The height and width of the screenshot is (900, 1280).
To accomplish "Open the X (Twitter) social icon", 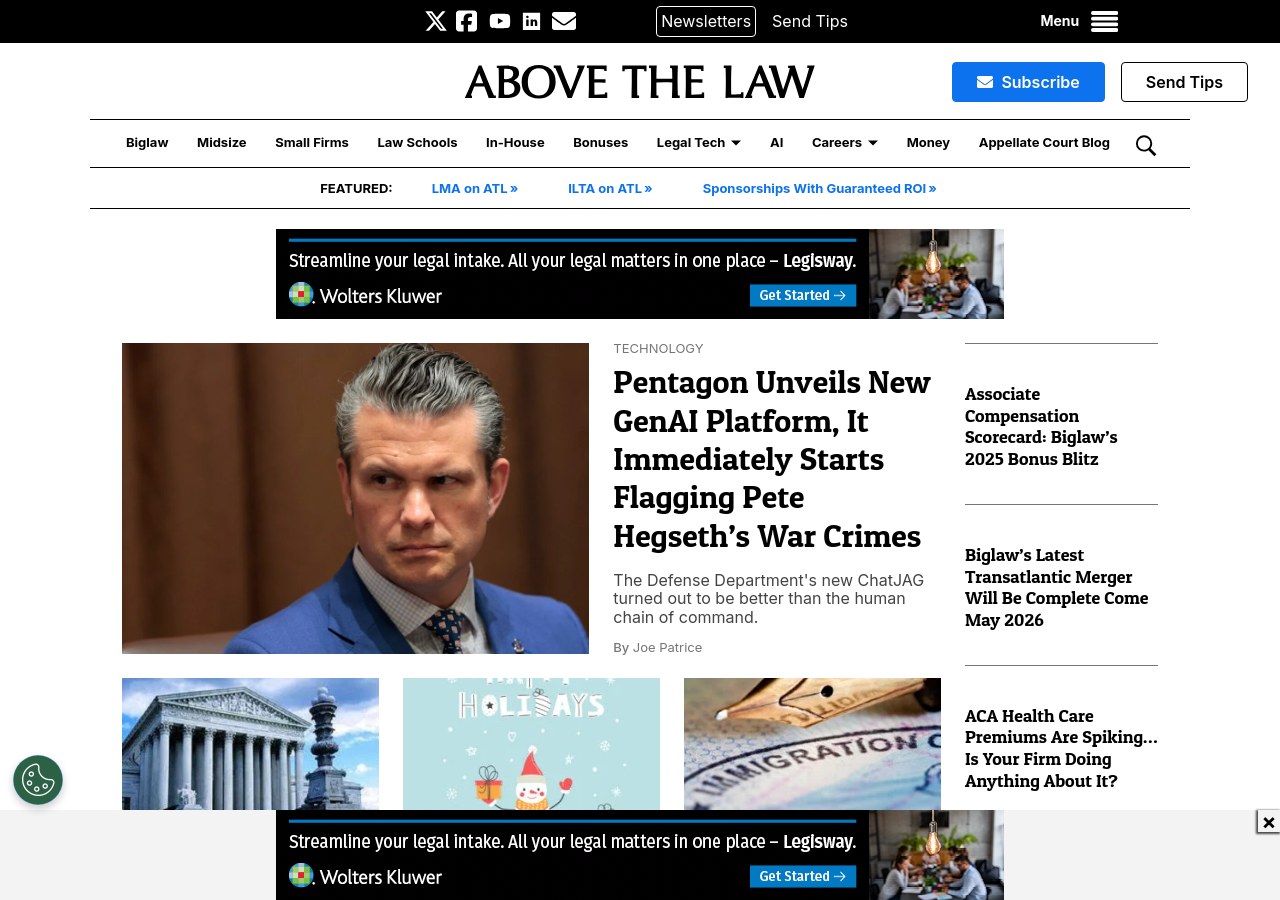I will click(x=435, y=21).
